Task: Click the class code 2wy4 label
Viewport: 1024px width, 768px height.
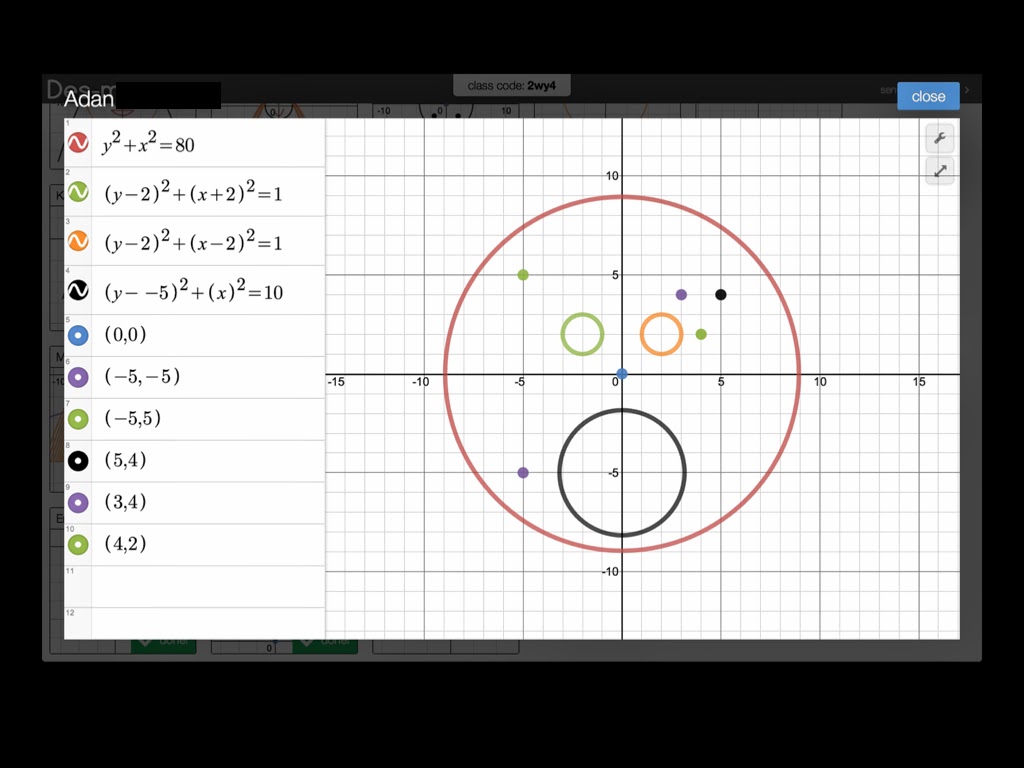Action: [512, 85]
